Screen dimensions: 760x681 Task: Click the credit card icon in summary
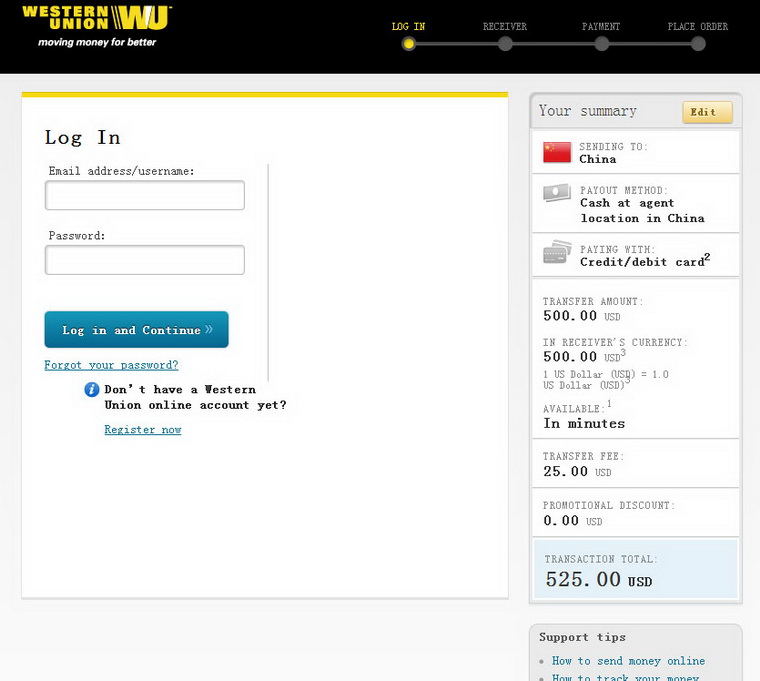pos(557,253)
